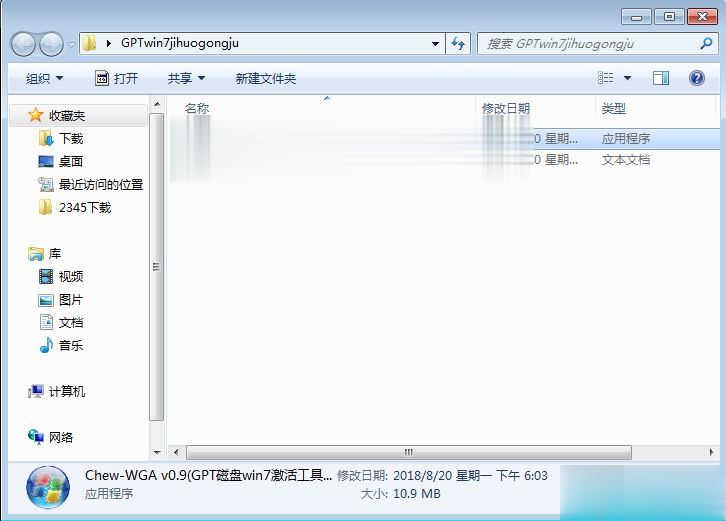Image resolution: width=726 pixels, height=521 pixels.
Task: Maximize the explorer window
Action: [x=669, y=17]
